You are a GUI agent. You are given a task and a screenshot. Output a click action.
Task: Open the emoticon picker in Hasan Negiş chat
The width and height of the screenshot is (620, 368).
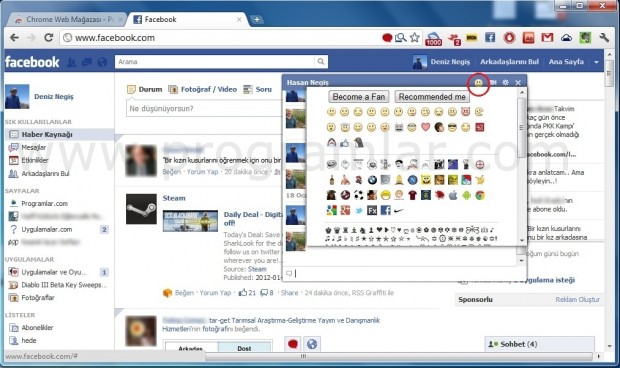[478, 83]
